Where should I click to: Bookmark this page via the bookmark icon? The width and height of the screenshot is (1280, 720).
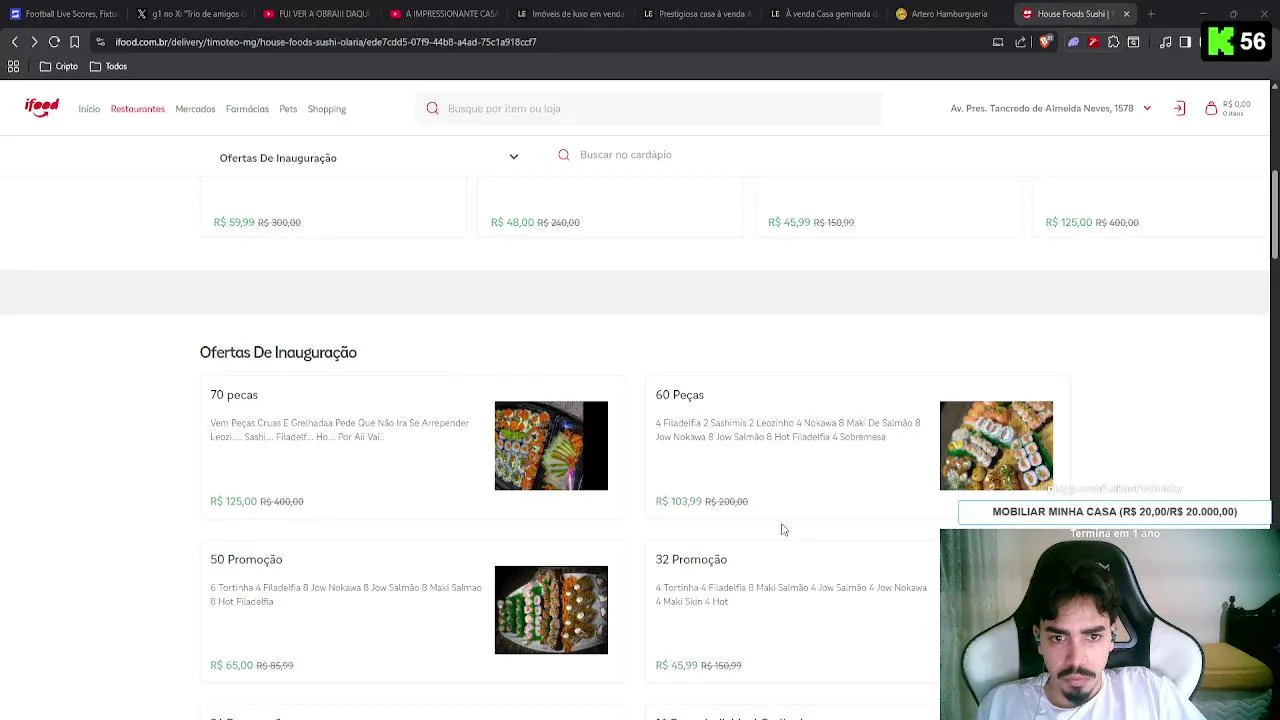[74, 42]
